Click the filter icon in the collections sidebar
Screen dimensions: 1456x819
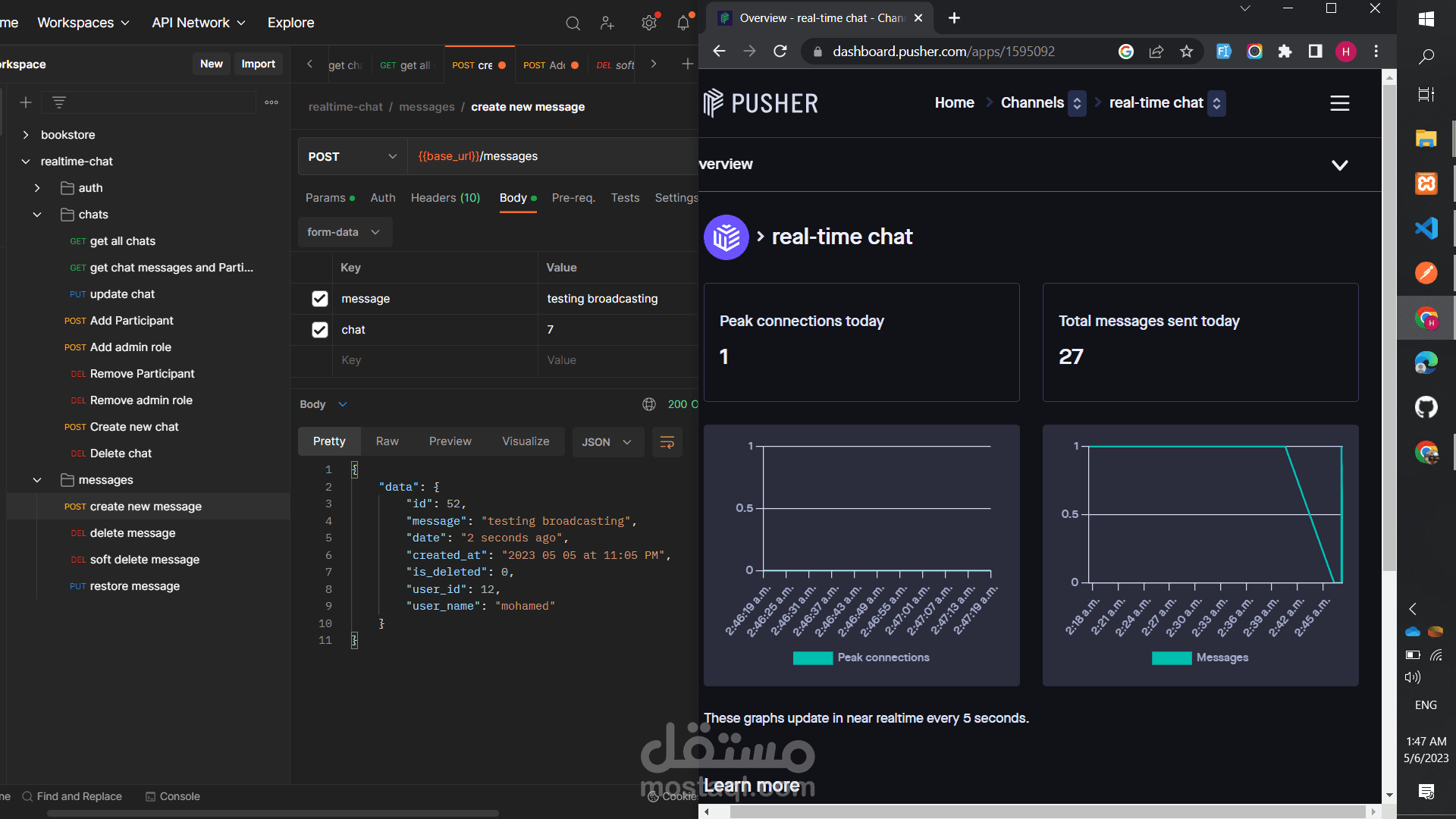59,102
